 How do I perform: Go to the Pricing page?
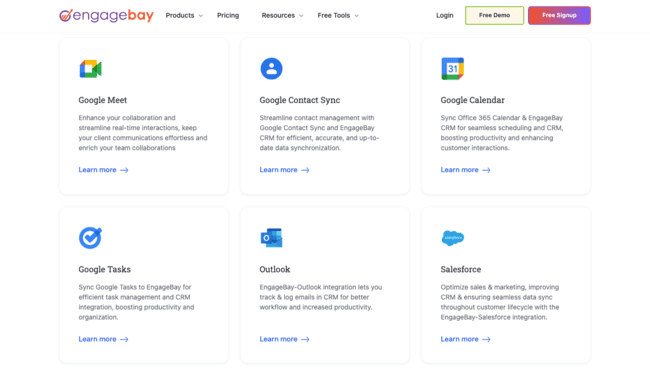coord(228,15)
